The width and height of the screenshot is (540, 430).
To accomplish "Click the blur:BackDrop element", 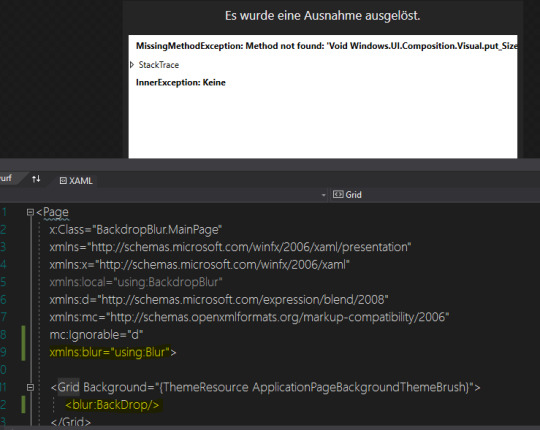I will 112,405.
